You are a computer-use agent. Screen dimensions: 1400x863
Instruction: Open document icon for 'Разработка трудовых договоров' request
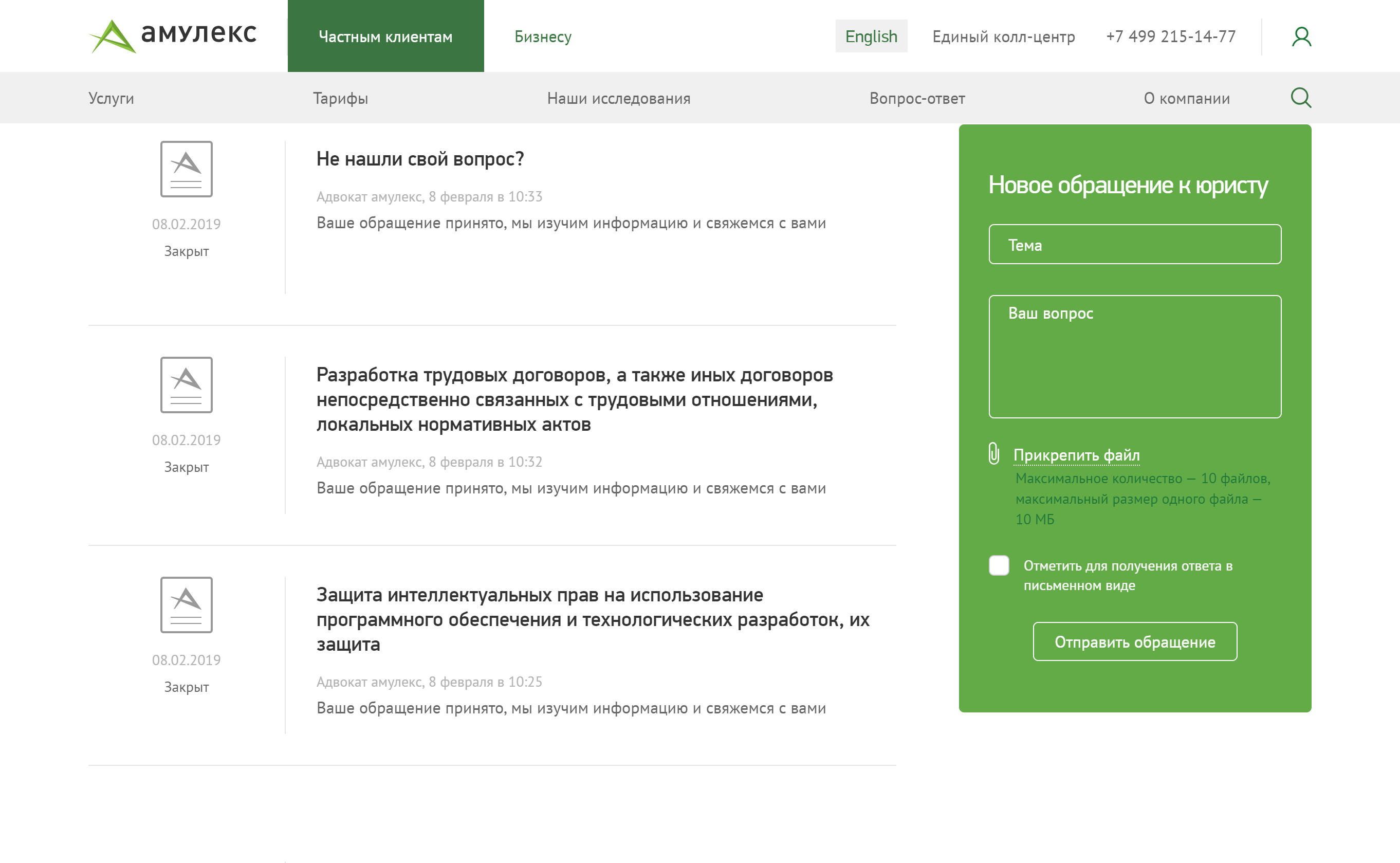coord(186,384)
